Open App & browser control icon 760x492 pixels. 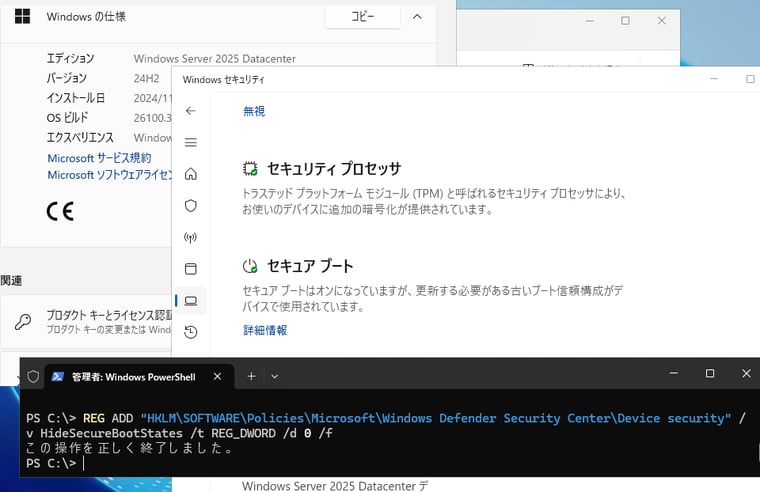pyautogui.click(x=190, y=269)
